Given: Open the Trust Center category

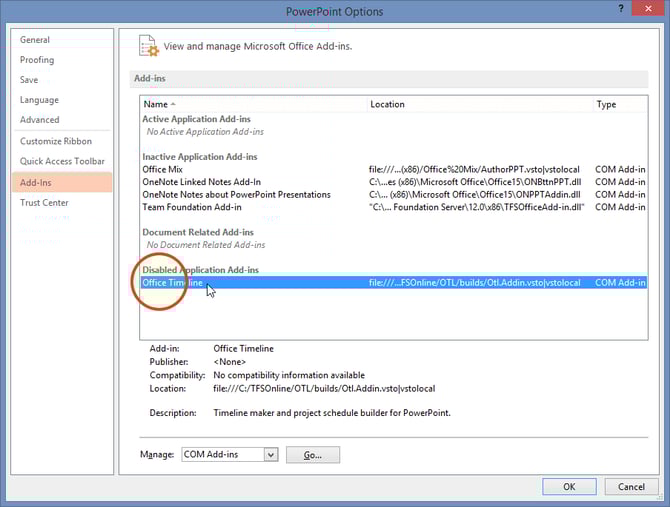Looking at the screenshot, I should click(x=44, y=203).
